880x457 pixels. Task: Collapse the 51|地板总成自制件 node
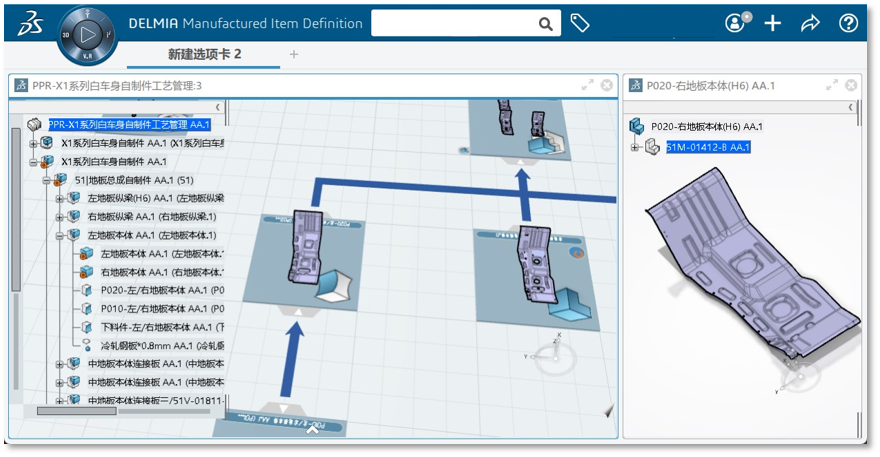coord(47,181)
